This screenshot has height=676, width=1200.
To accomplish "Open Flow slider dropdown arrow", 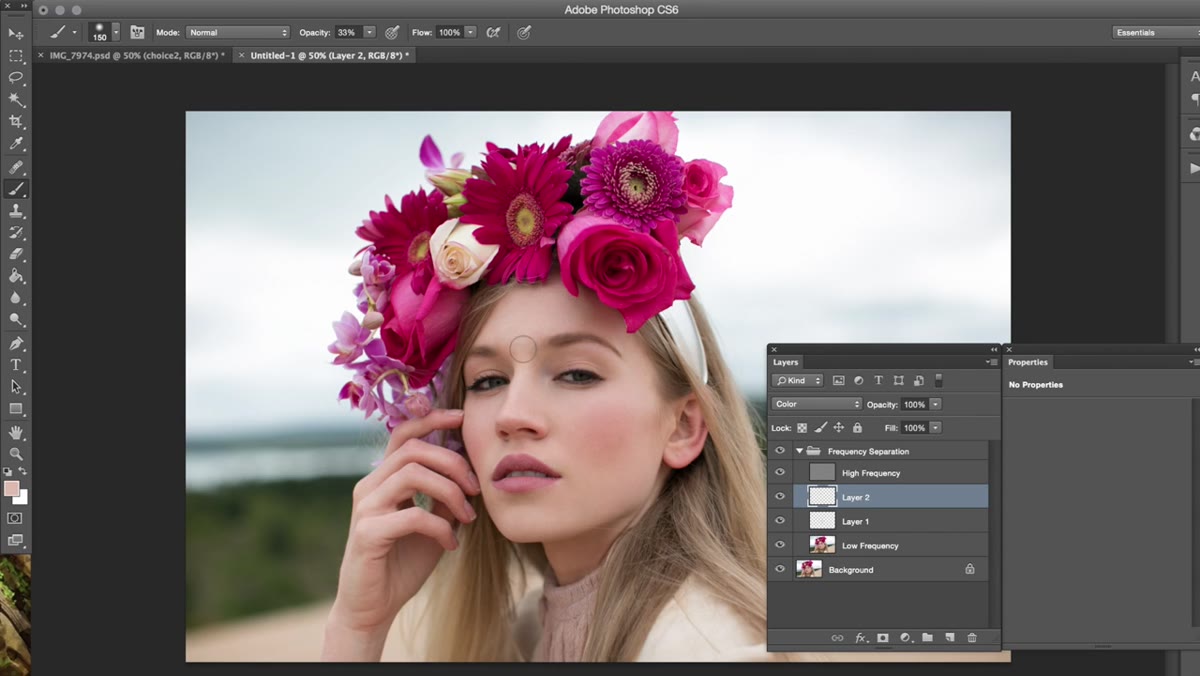I will tap(470, 33).
